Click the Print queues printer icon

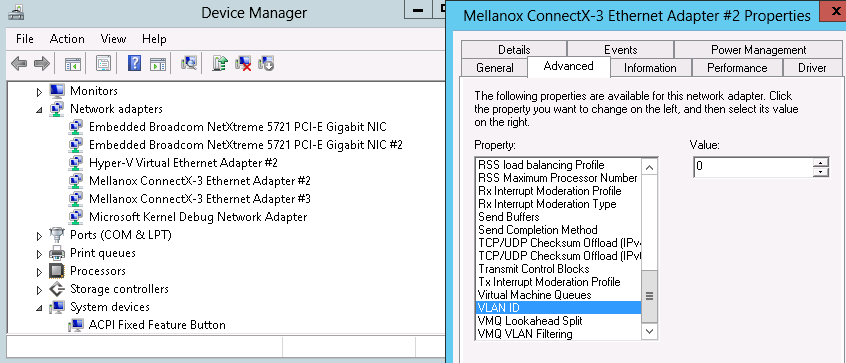tap(57, 253)
